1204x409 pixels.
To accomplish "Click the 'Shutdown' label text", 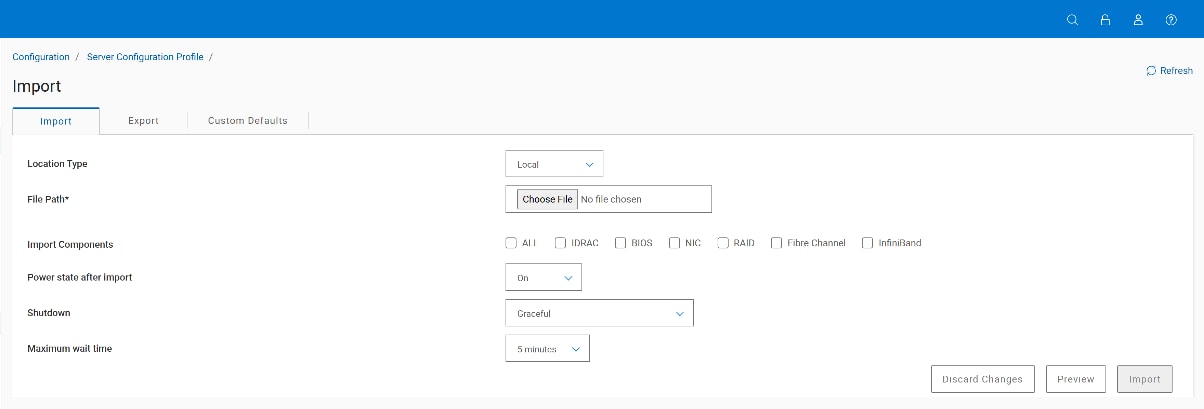I will tap(49, 313).
